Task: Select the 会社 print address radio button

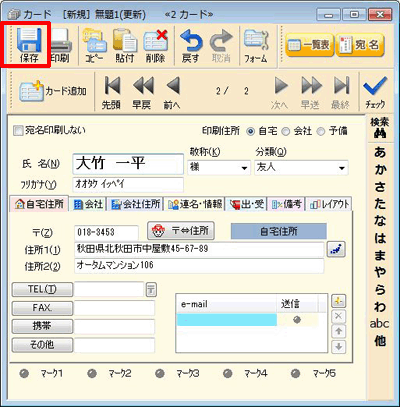Action: pyautogui.click(x=286, y=131)
